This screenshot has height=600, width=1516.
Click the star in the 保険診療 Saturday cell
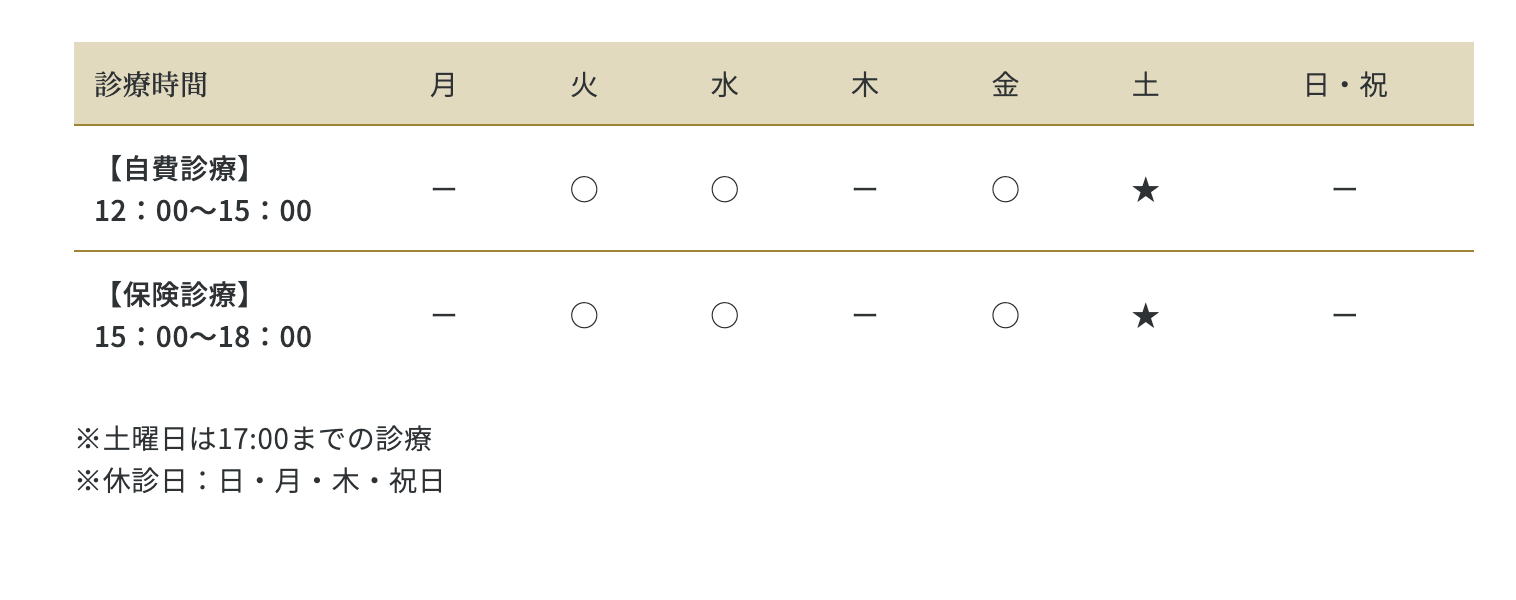coord(1145,315)
